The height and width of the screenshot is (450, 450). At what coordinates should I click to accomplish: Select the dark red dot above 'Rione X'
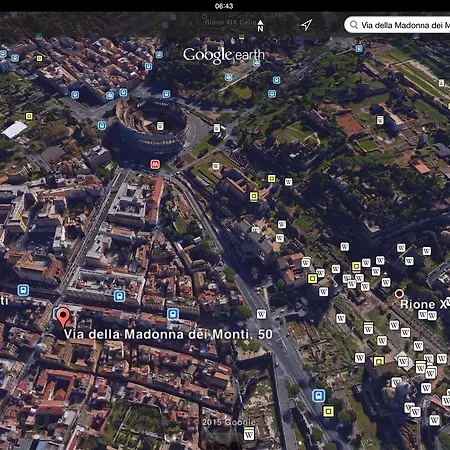[399, 294]
